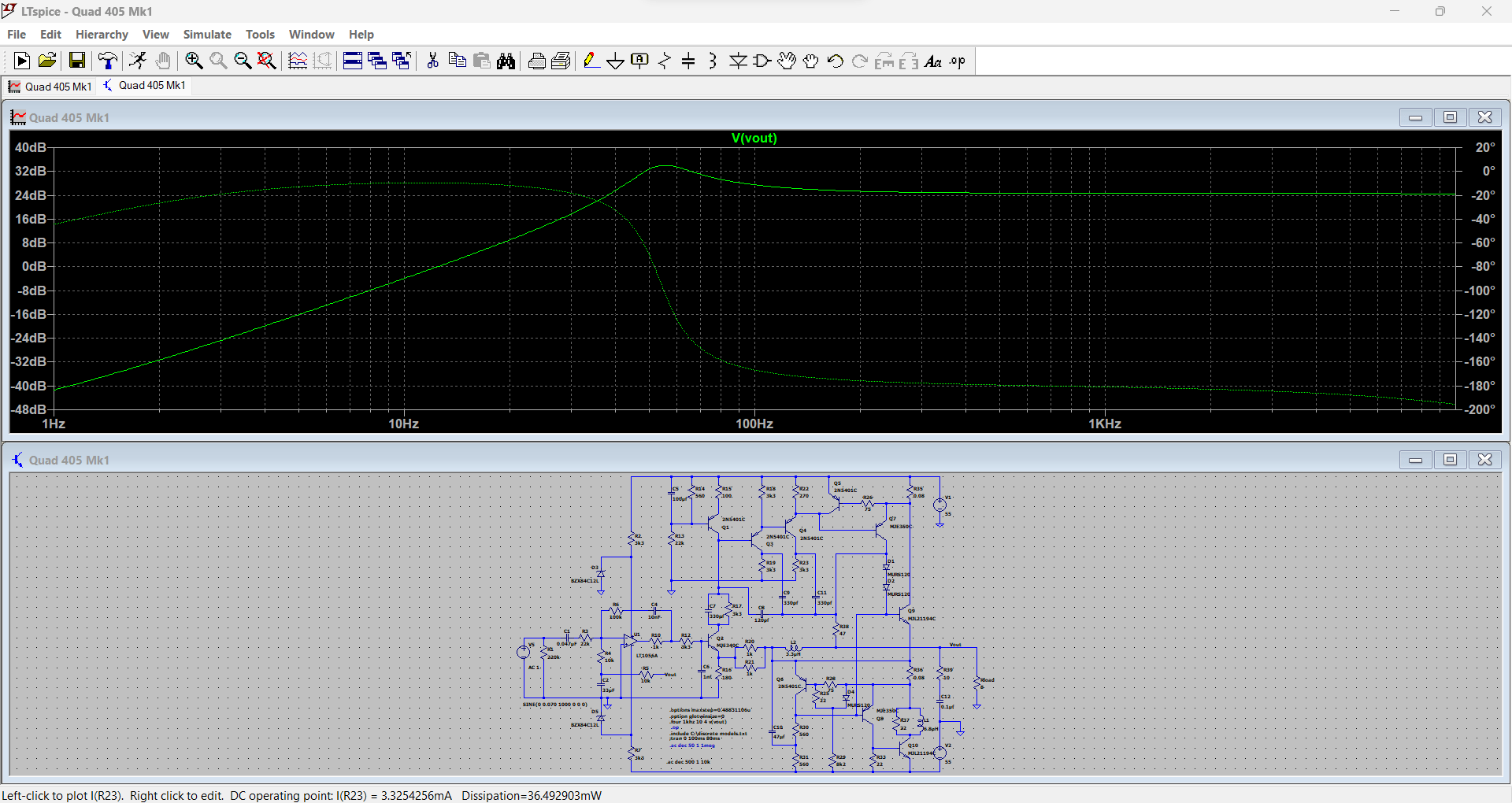Viewport: 1512px width, 803px height.
Task: Click the 100Hz frequency axis label
Action: 754,424
